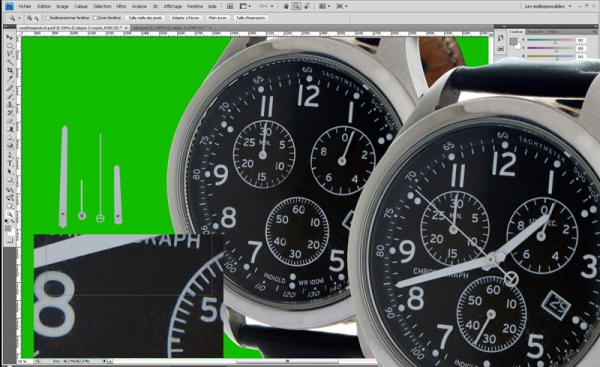
Task: Open the Affichage menu
Action: click(x=173, y=6)
